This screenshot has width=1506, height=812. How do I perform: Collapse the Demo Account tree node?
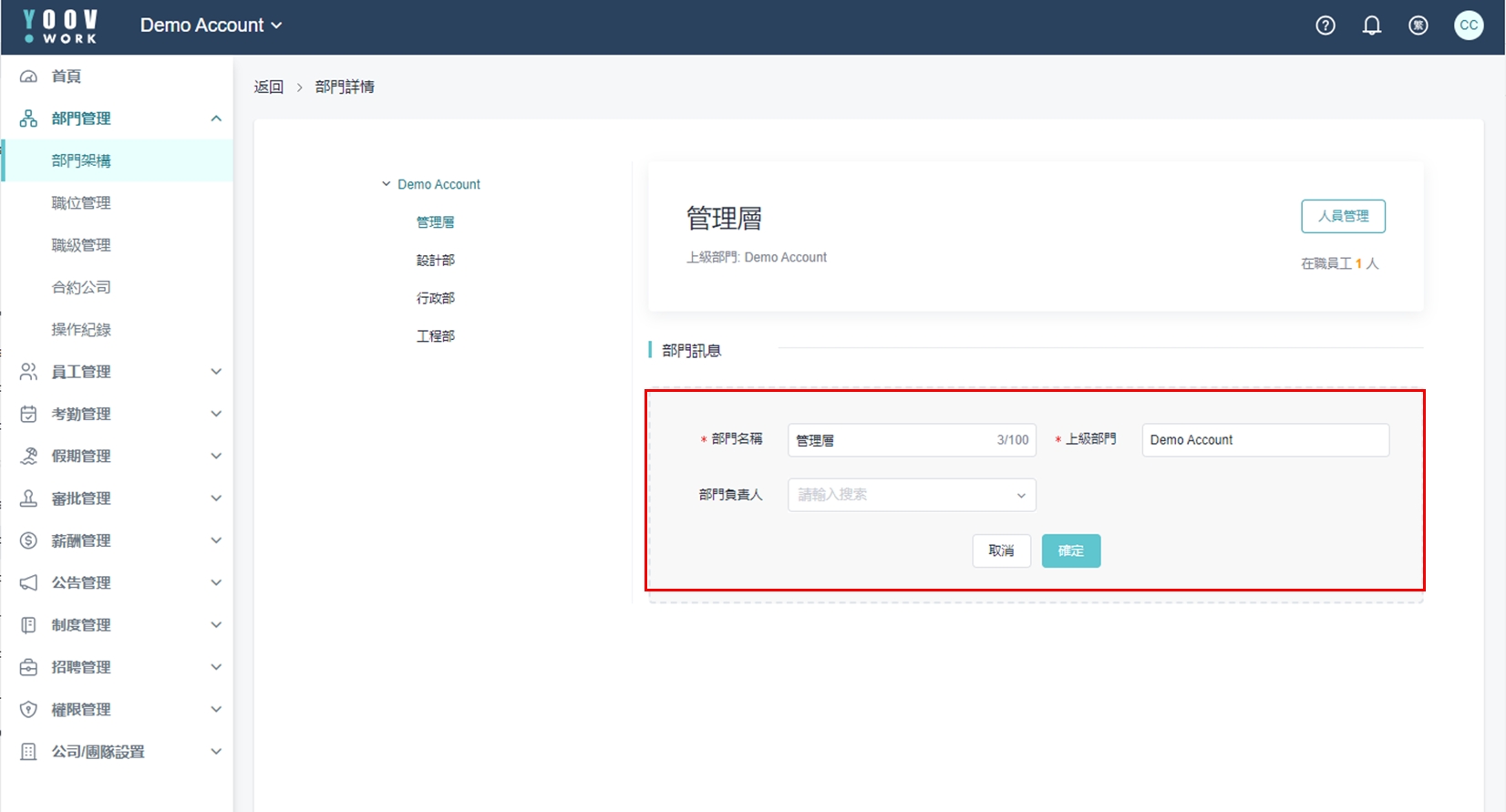pyautogui.click(x=386, y=184)
